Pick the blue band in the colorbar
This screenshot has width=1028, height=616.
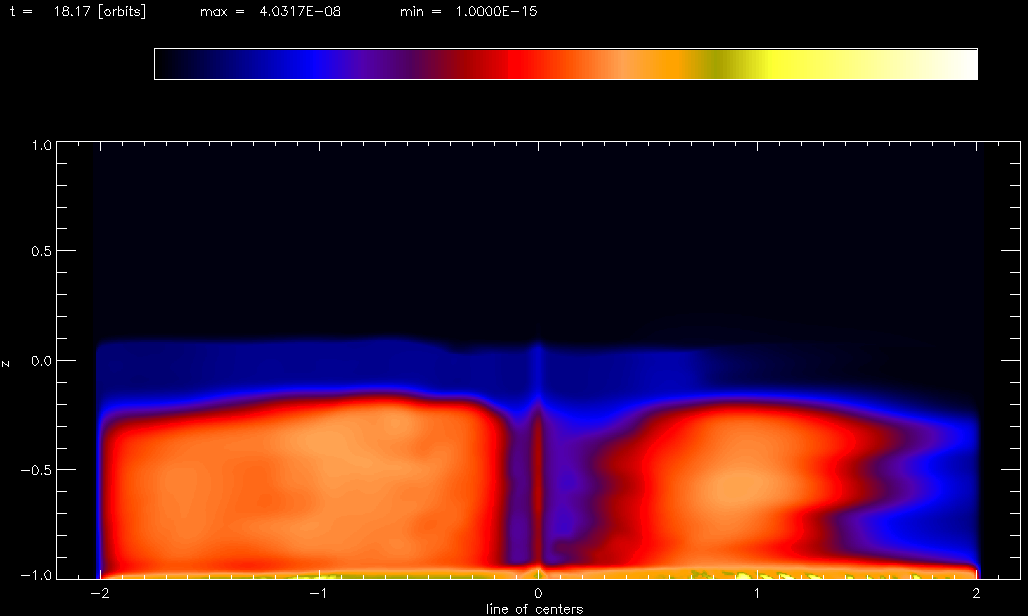(315, 64)
